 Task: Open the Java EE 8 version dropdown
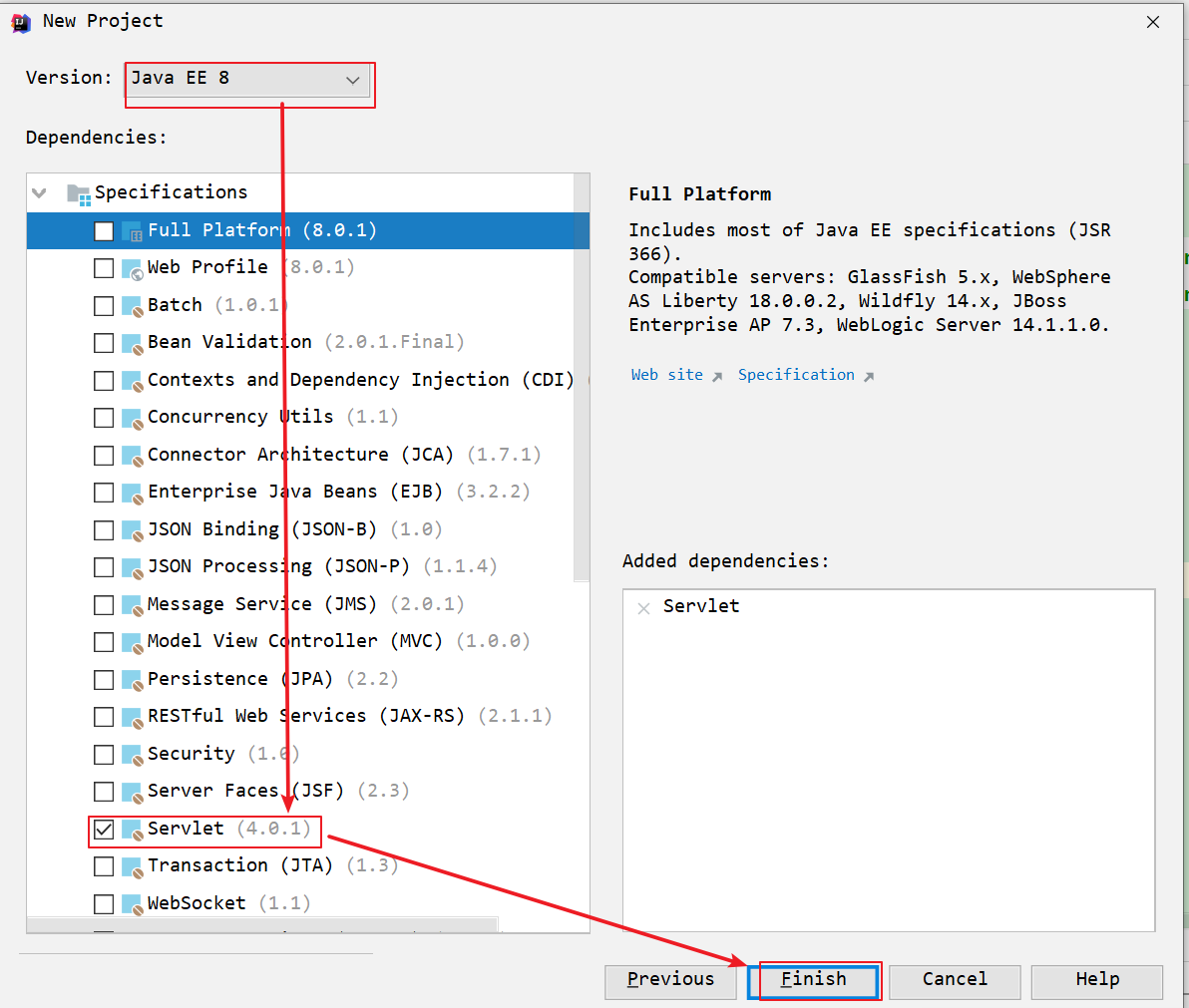pos(247,80)
